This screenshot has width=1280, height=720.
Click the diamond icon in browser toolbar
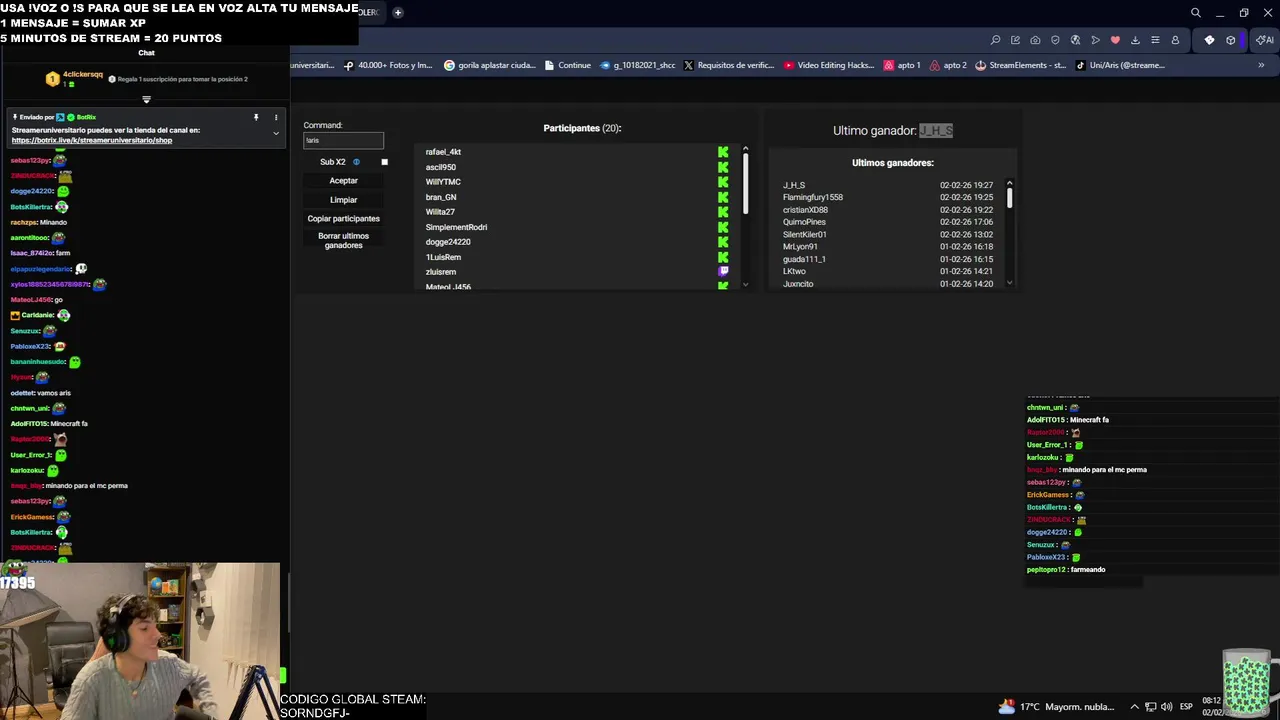[x=1209, y=40]
